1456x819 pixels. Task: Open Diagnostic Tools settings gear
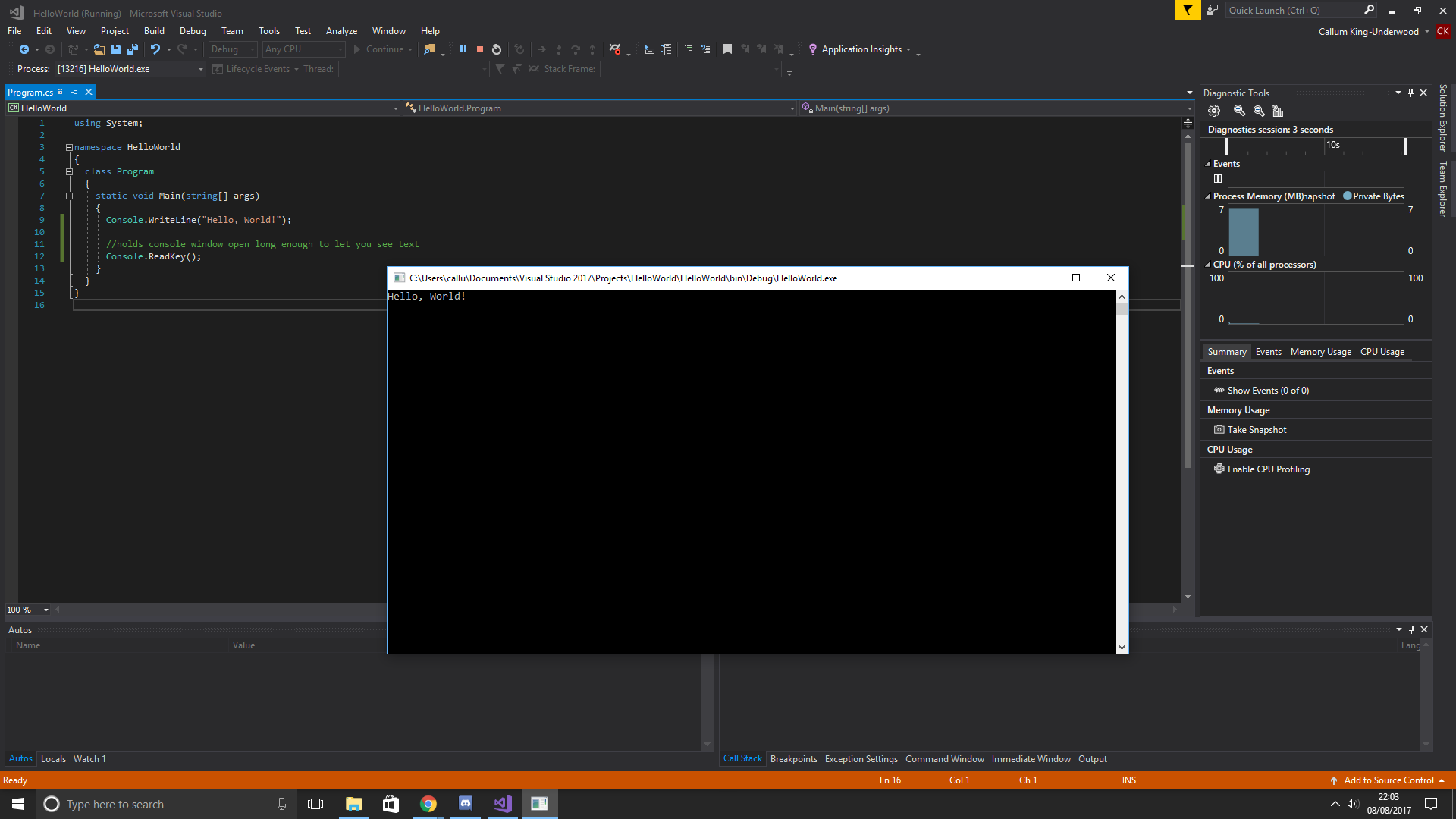1214,111
